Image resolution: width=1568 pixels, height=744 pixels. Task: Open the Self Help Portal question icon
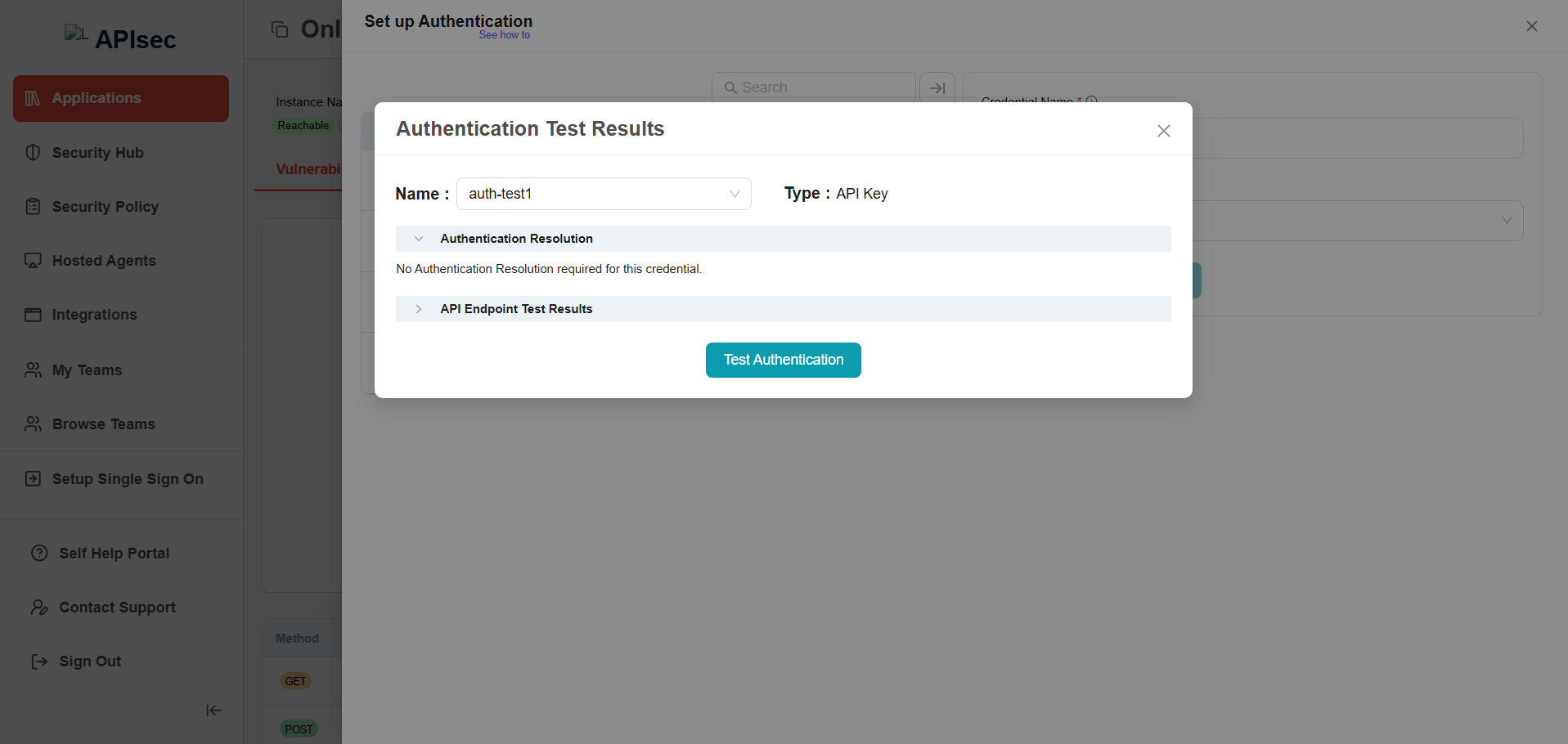(39, 553)
